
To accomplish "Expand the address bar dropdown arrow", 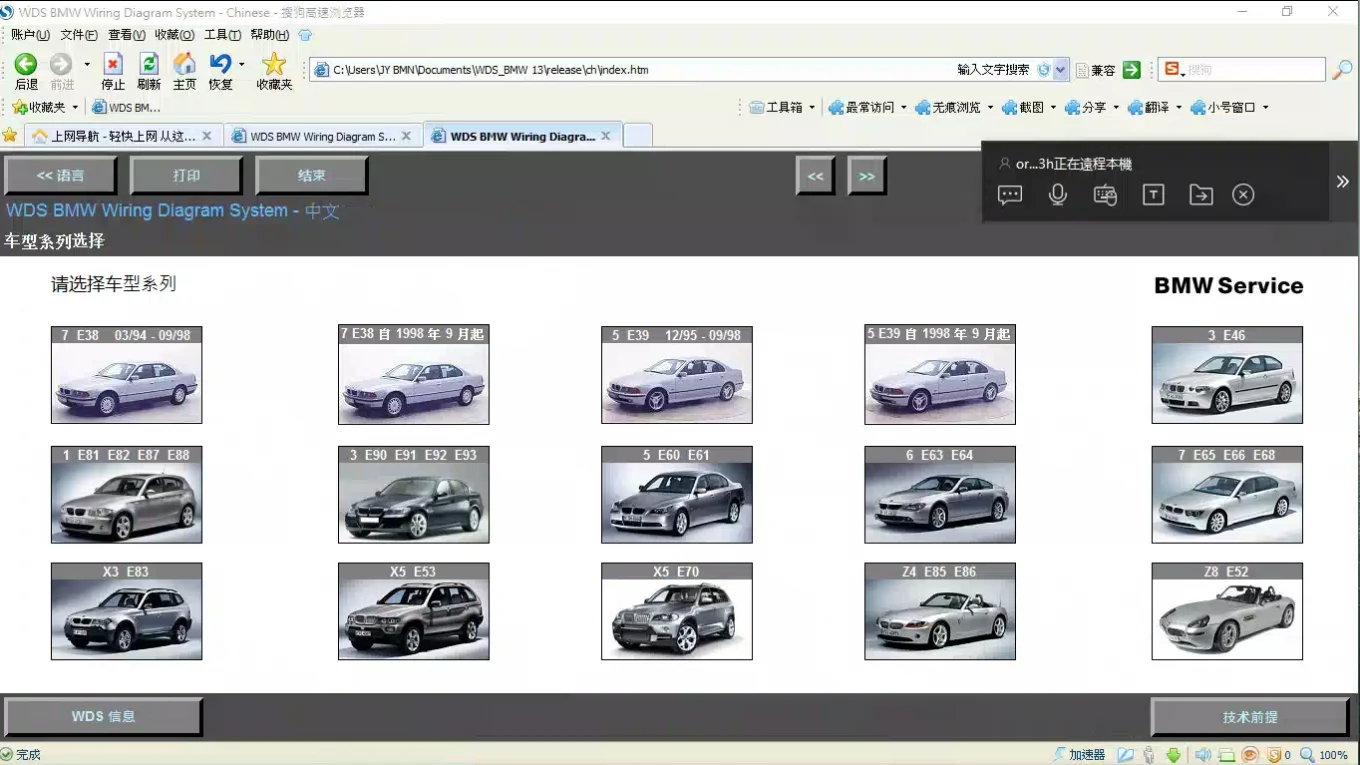I will (1061, 70).
